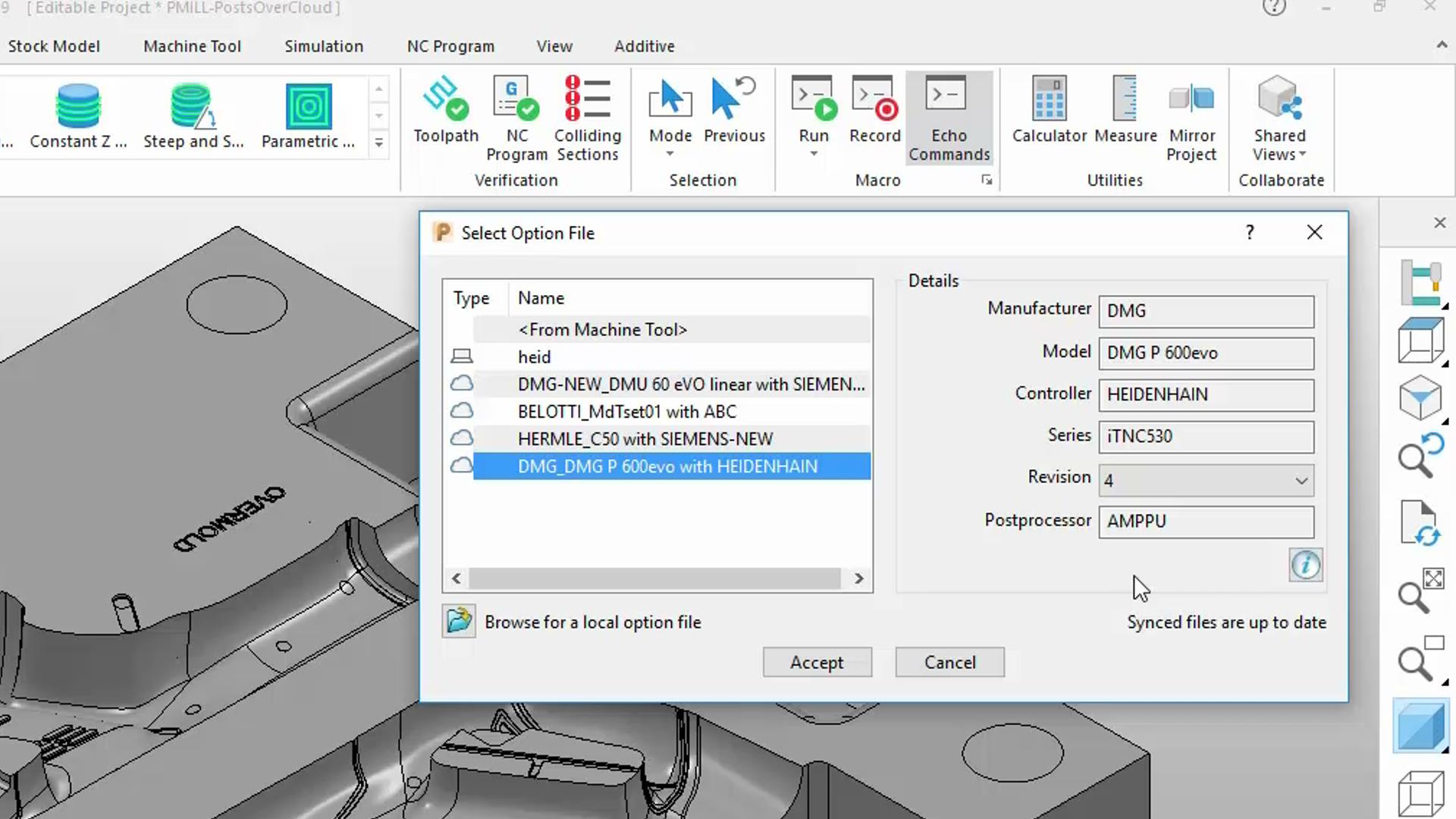The width and height of the screenshot is (1456, 819).
Task: Expand the Run macro dropdown arrow
Action: click(x=813, y=154)
